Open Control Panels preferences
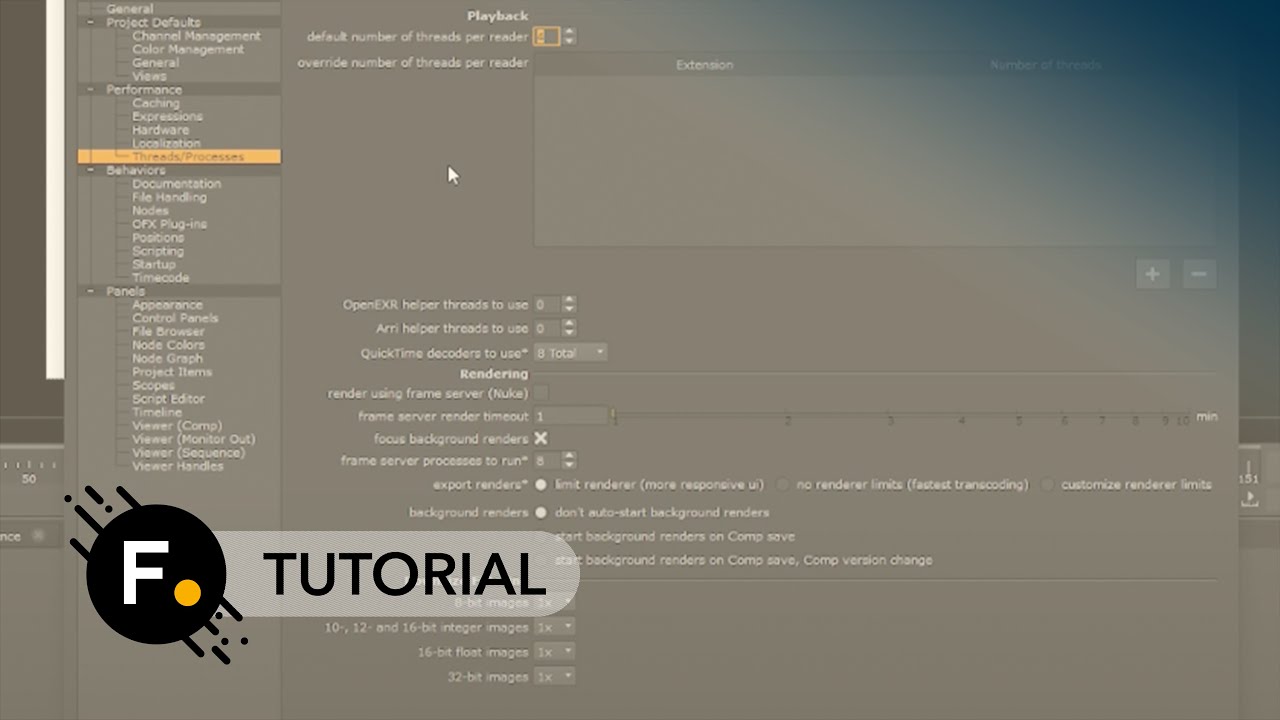 click(175, 318)
